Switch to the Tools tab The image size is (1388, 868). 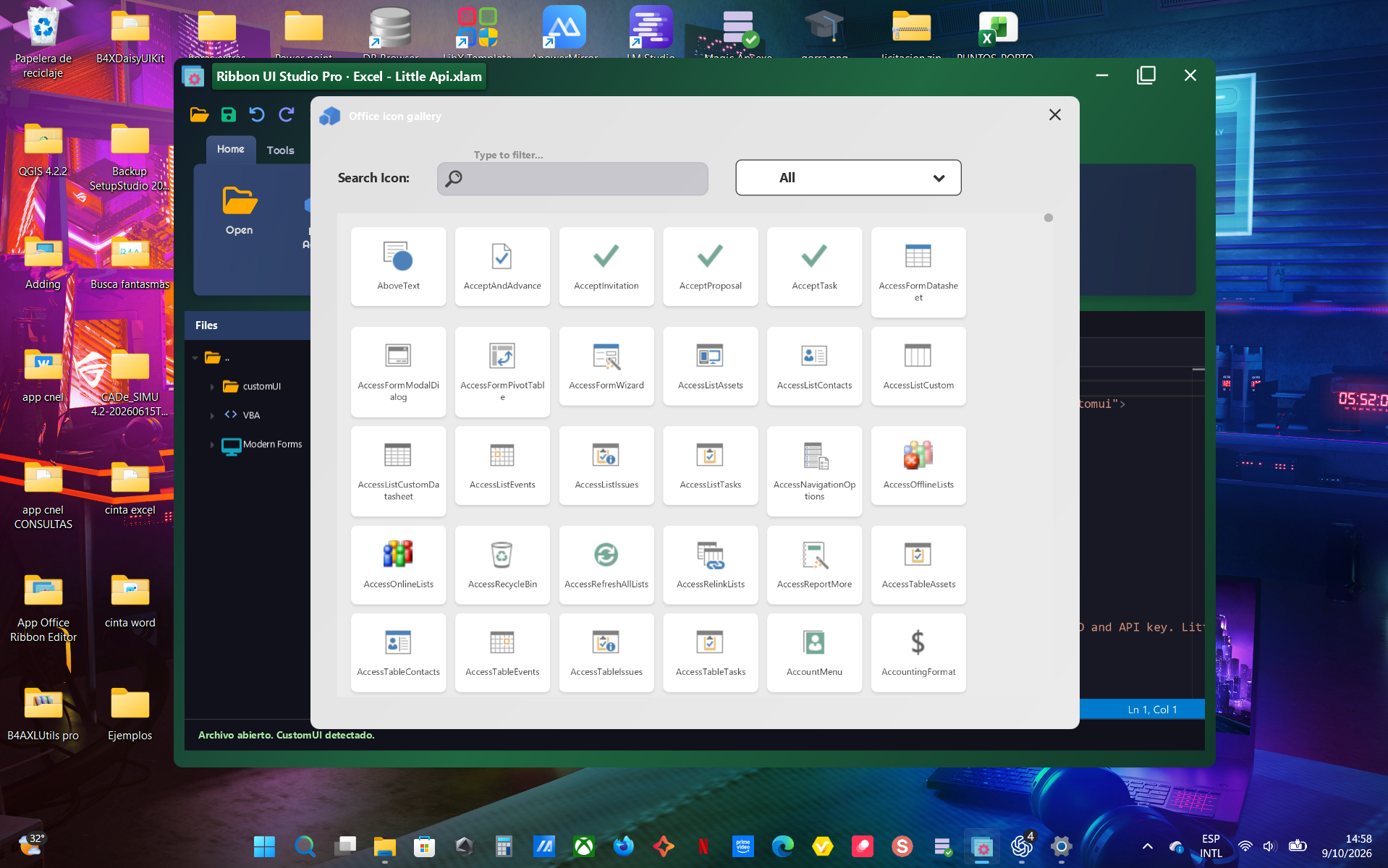[x=280, y=150]
